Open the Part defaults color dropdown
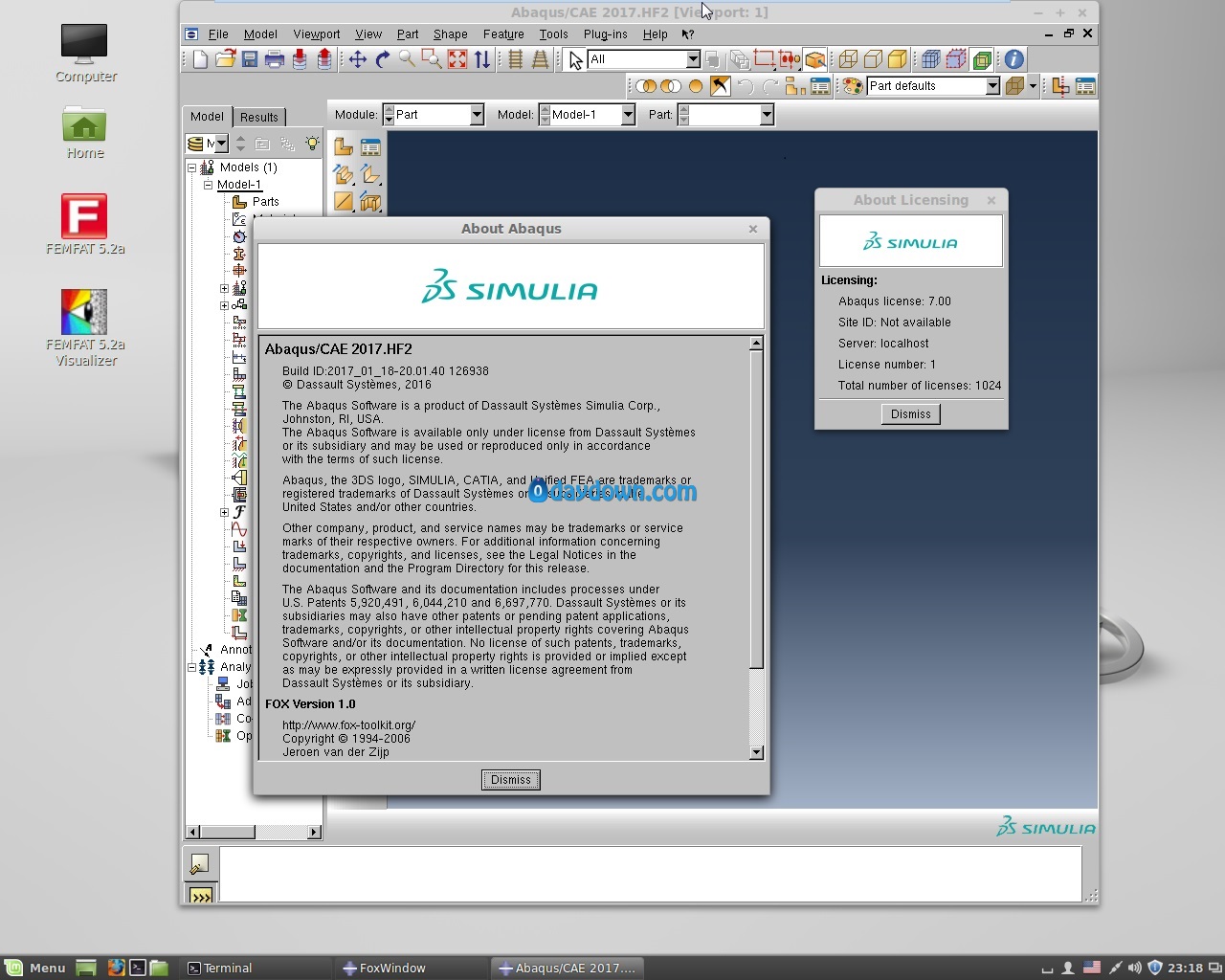1225x980 pixels. (992, 86)
